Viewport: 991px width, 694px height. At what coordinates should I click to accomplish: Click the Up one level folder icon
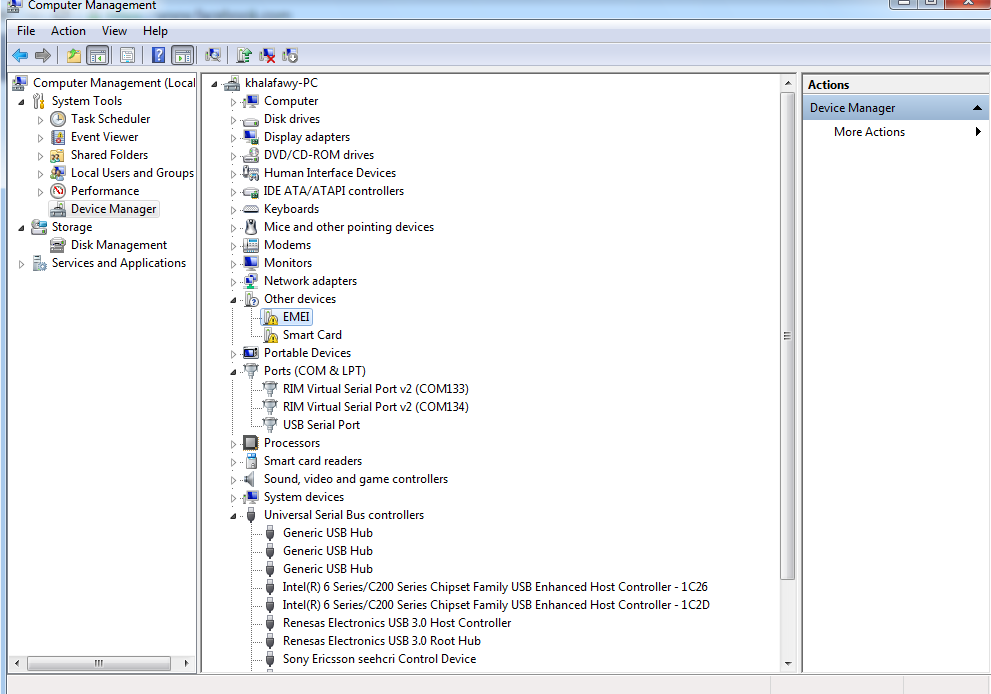coord(74,56)
